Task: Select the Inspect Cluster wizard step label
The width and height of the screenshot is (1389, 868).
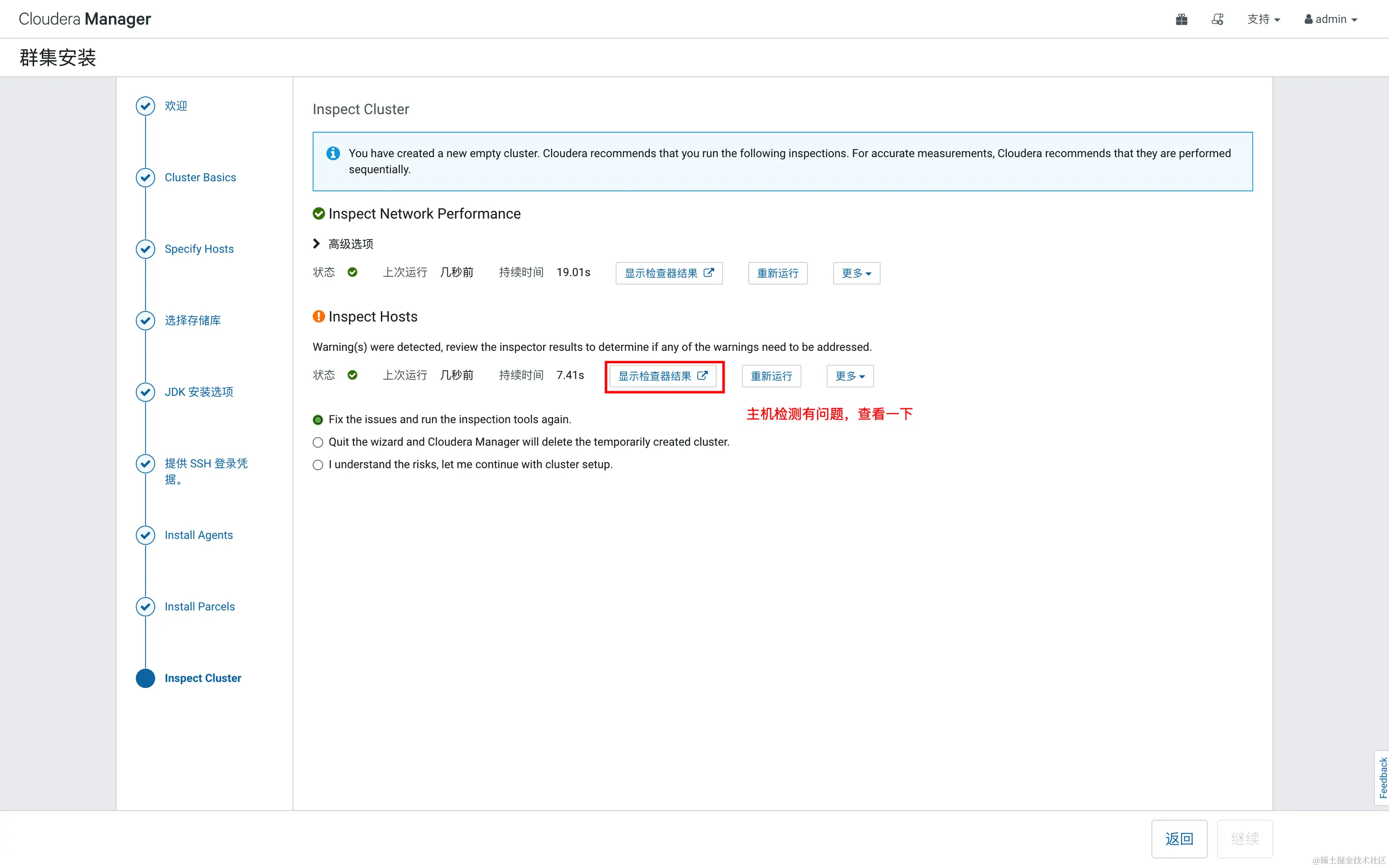Action: pyautogui.click(x=203, y=678)
